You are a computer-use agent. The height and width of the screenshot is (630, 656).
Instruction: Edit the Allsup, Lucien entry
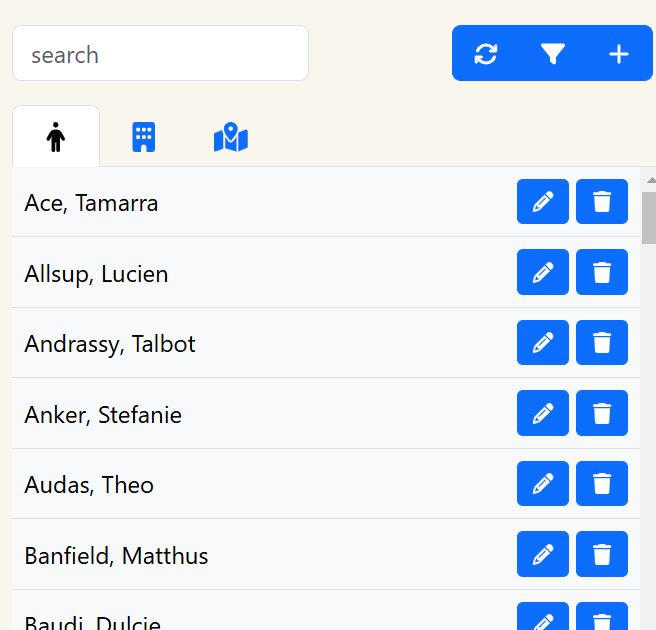click(x=543, y=272)
